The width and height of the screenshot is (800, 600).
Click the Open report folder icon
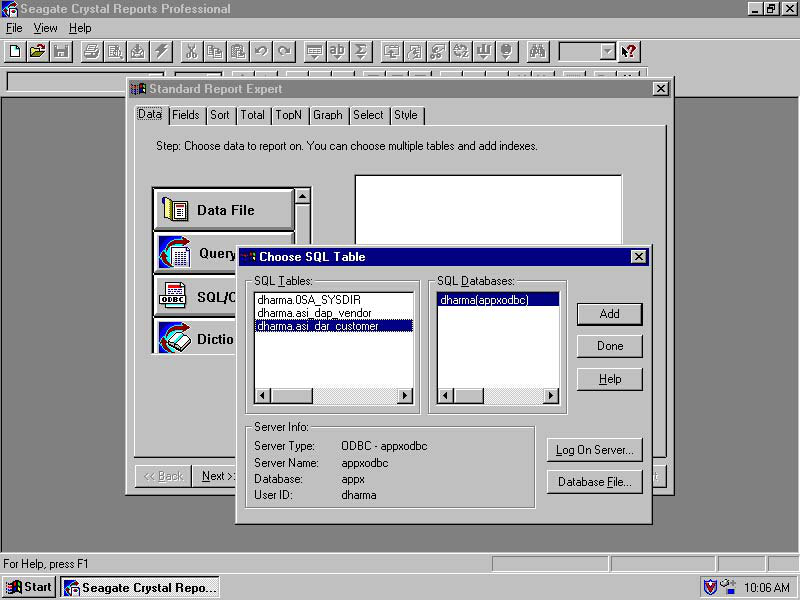click(x=38, y=52)
